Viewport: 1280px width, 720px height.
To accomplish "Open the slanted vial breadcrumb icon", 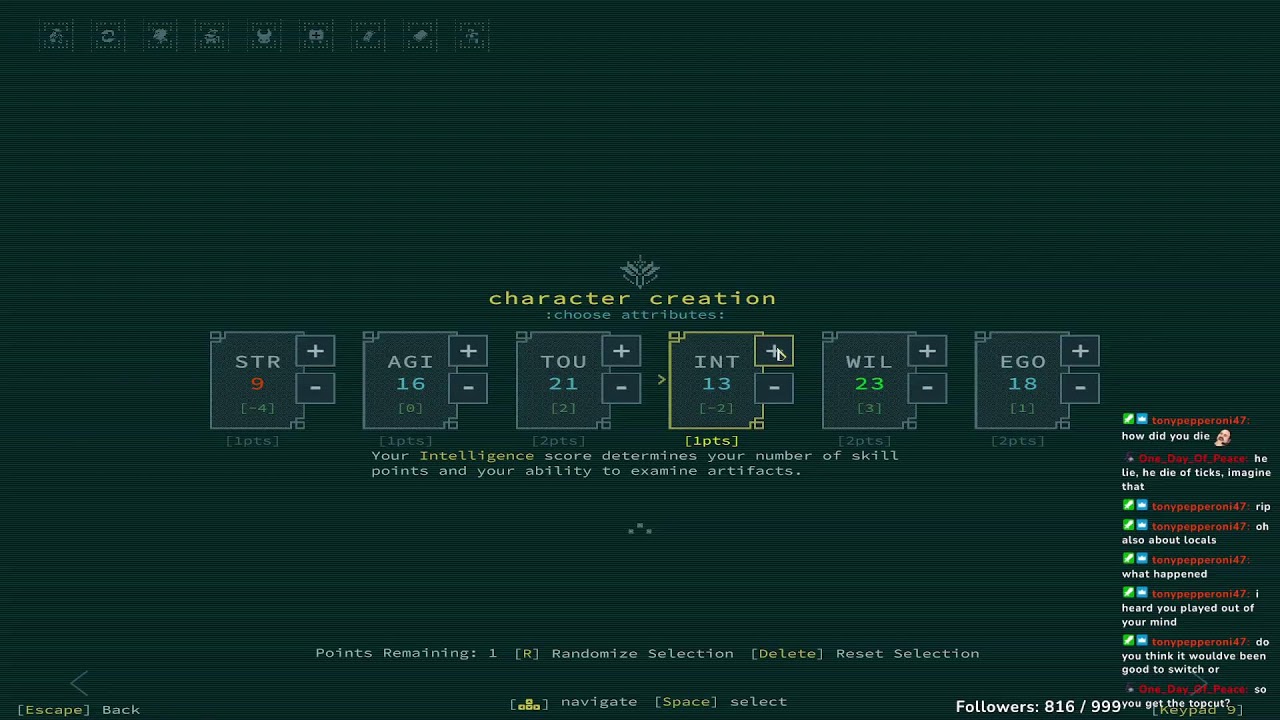I will click(368, 37).
